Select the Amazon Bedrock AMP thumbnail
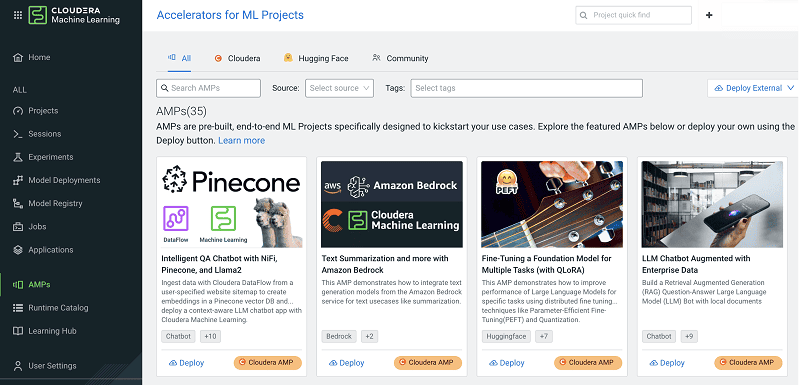800x385 pixels. tap(392, 204)
